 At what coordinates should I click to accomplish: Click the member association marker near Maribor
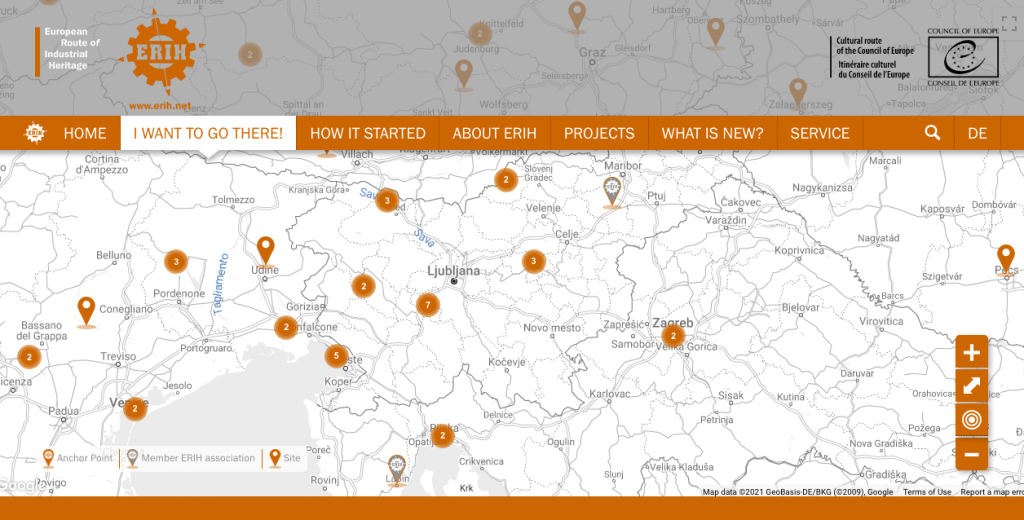coord(613,190)
